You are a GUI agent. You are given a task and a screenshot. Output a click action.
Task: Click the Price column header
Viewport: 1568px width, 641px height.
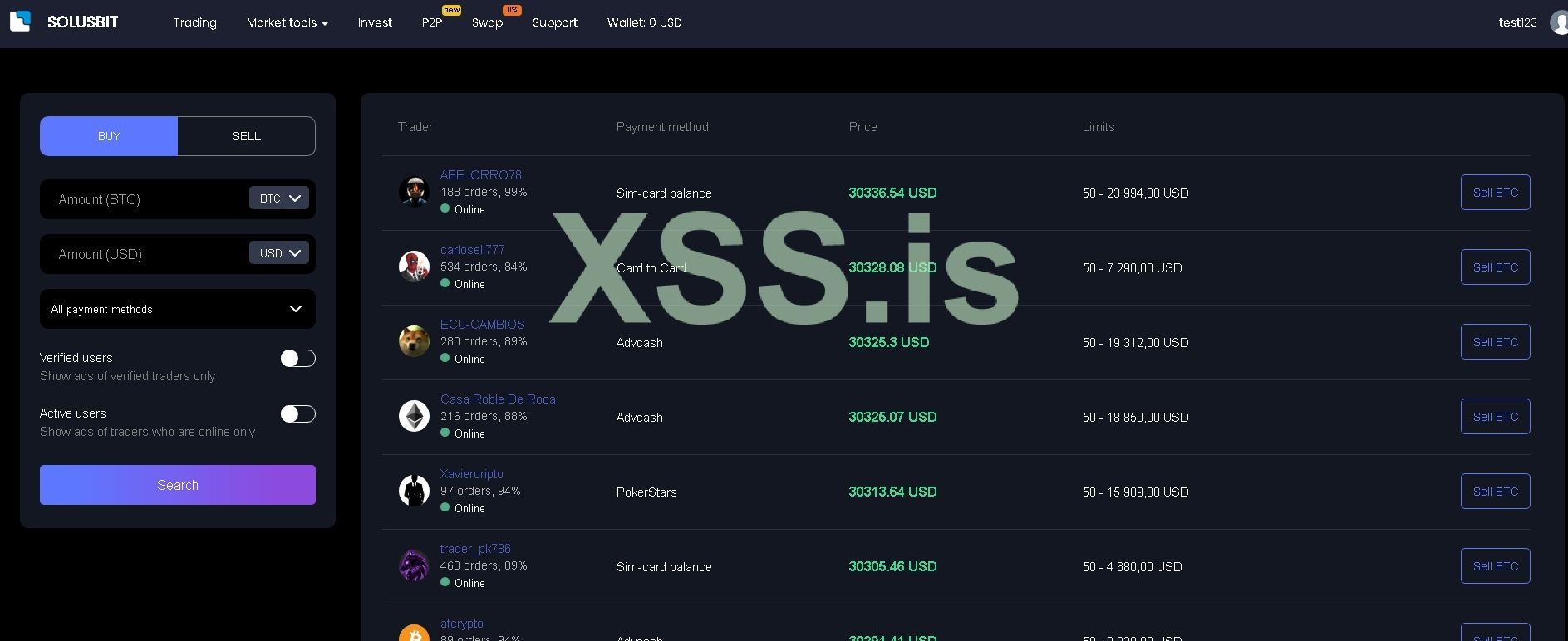click(863, 127)
